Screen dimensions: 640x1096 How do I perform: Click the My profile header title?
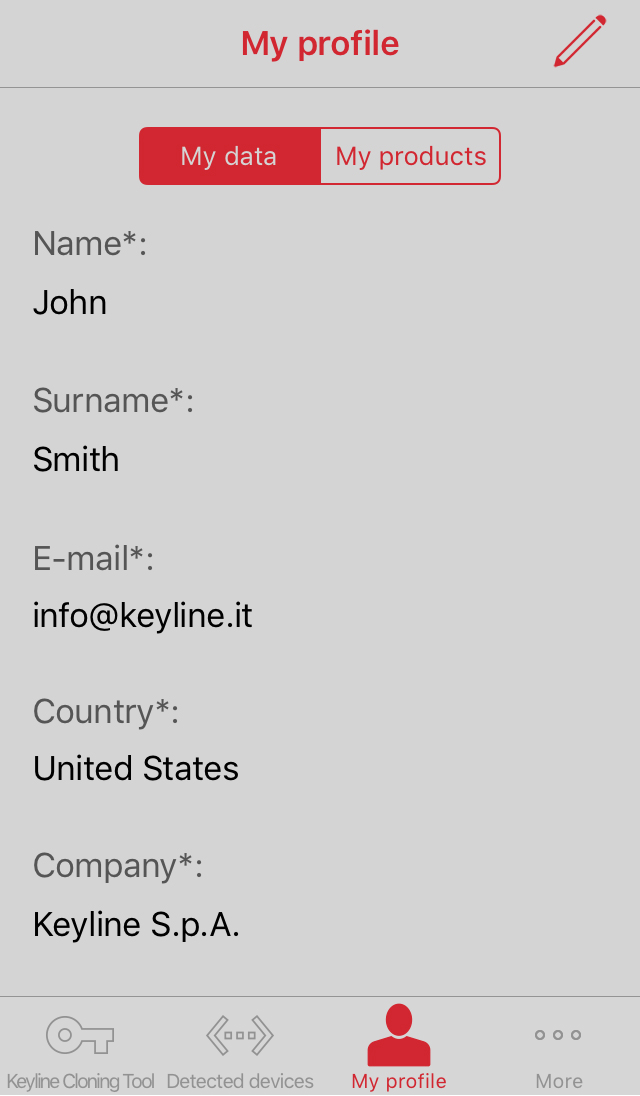click(320, 43)
